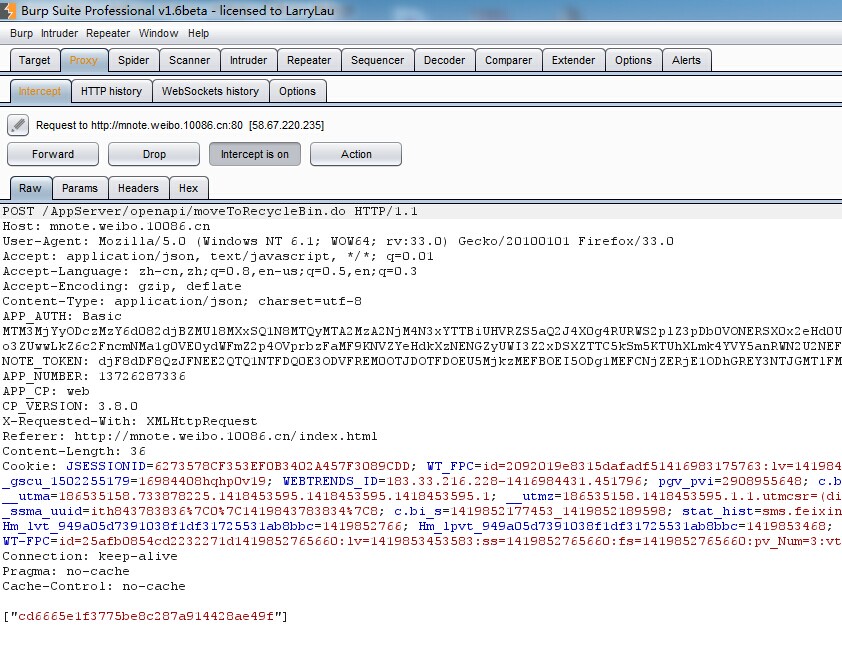This screenshot has height=648, width=842.
Task: Switch to the Intruder tool tab
Action: pyautogui.click(x=249, y=60)
